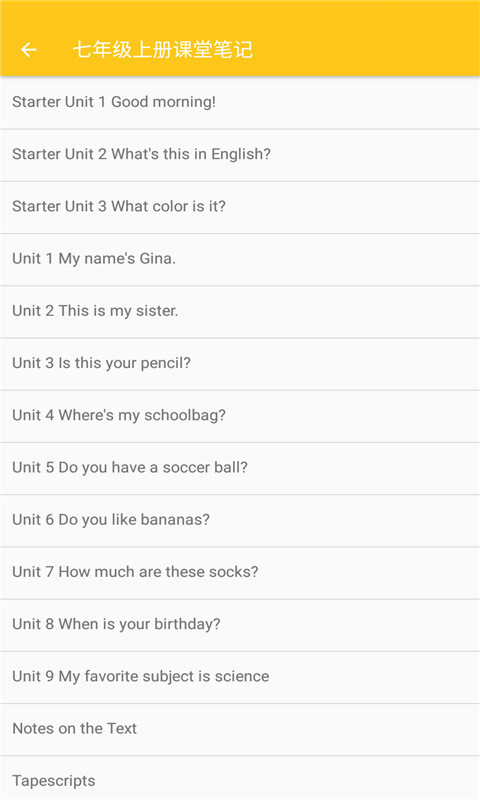Open Starter Unit 1 Good morning!

click(x=240, y=103)
